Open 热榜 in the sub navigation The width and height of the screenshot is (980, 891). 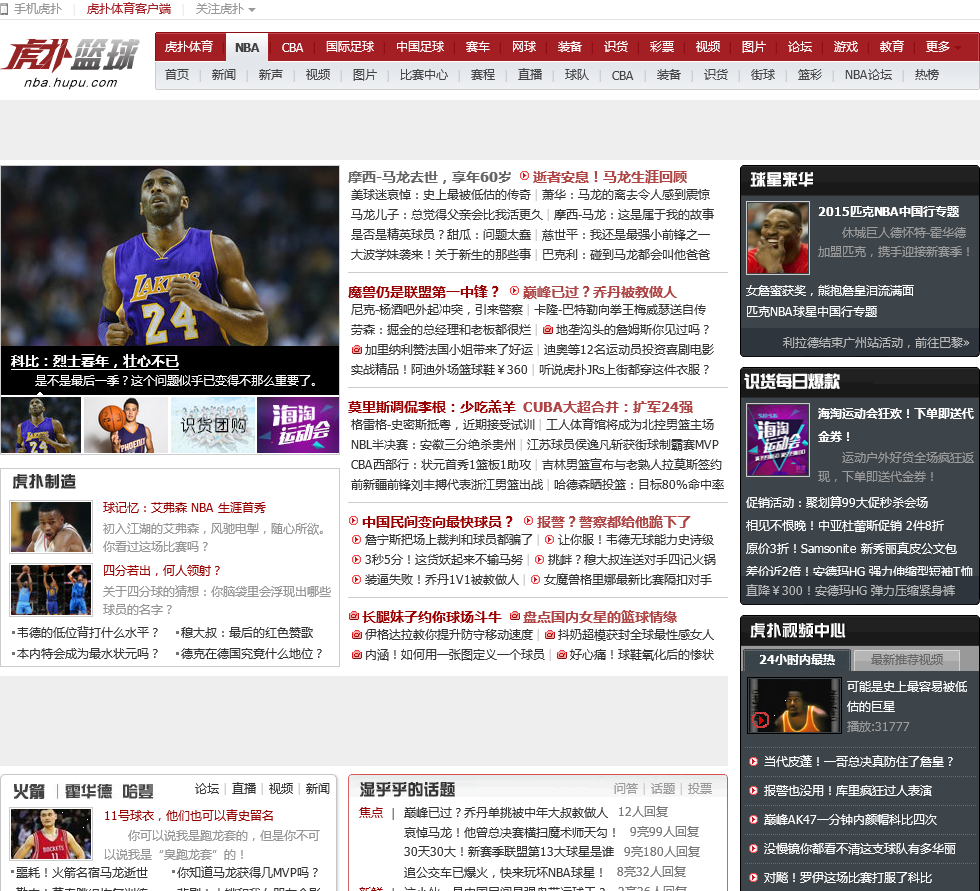[x=927, y=75]
